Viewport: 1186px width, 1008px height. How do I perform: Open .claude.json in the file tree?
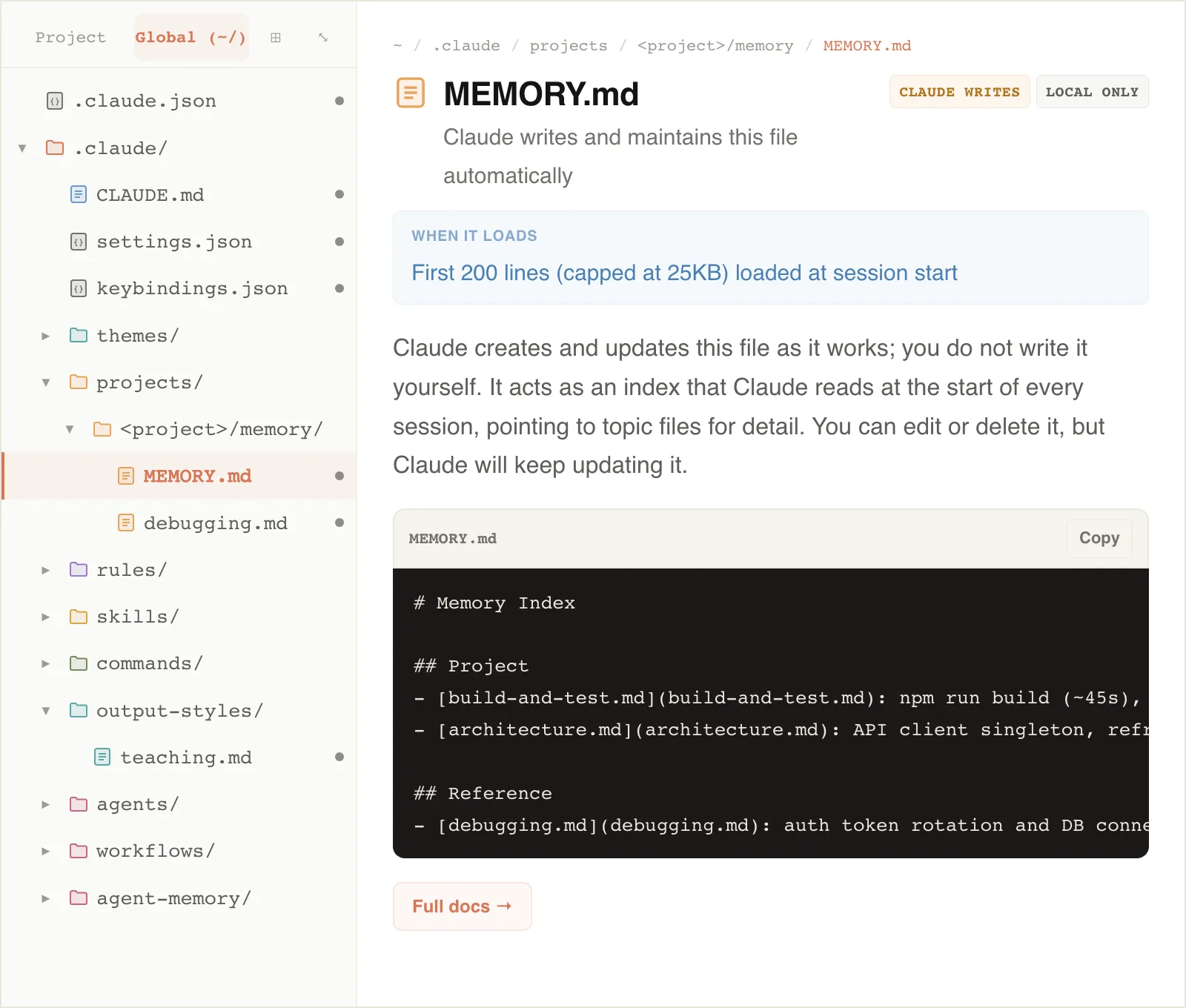coord(180,101)
